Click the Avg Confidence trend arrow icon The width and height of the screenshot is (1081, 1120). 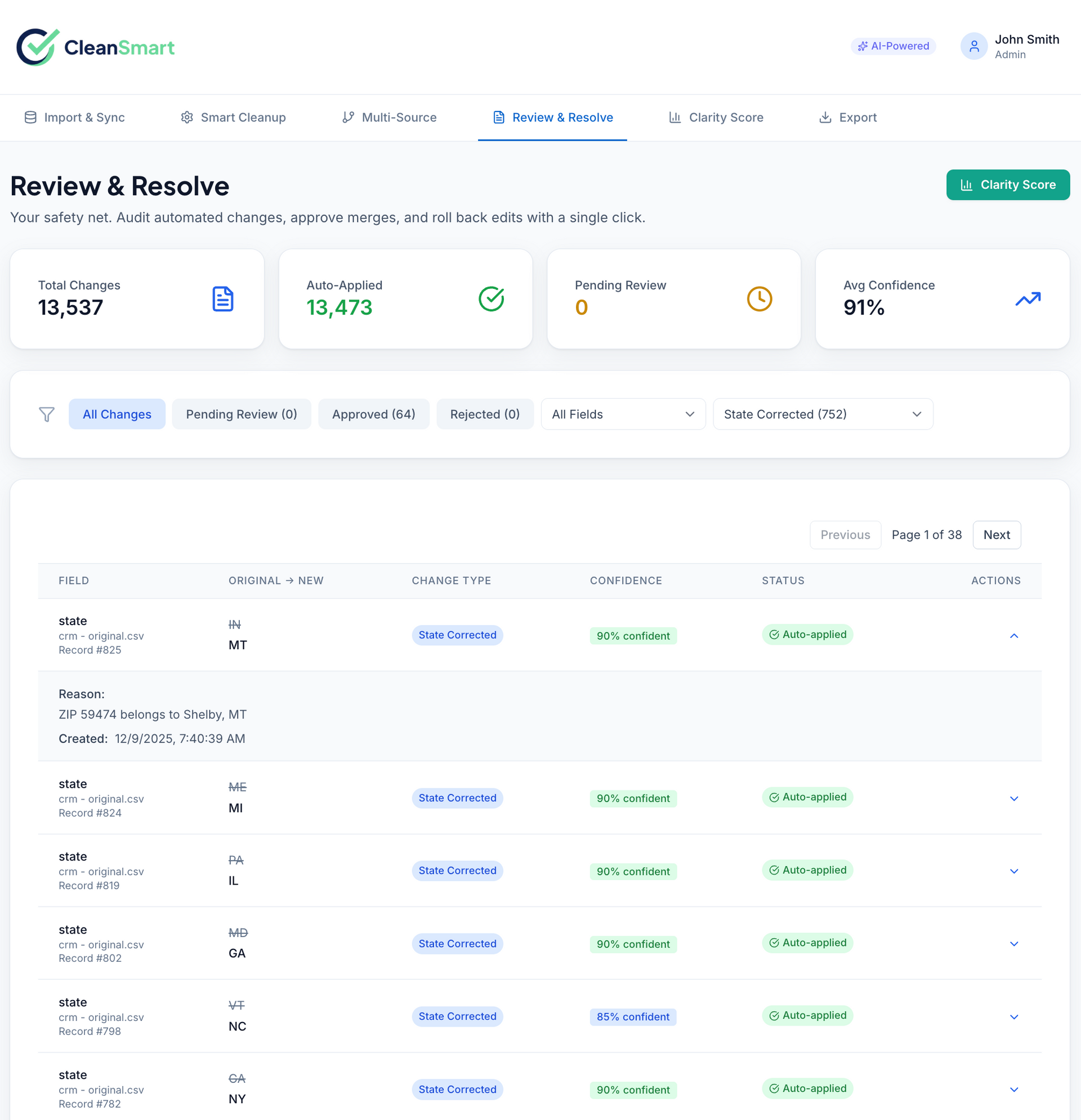point(1028,299)
